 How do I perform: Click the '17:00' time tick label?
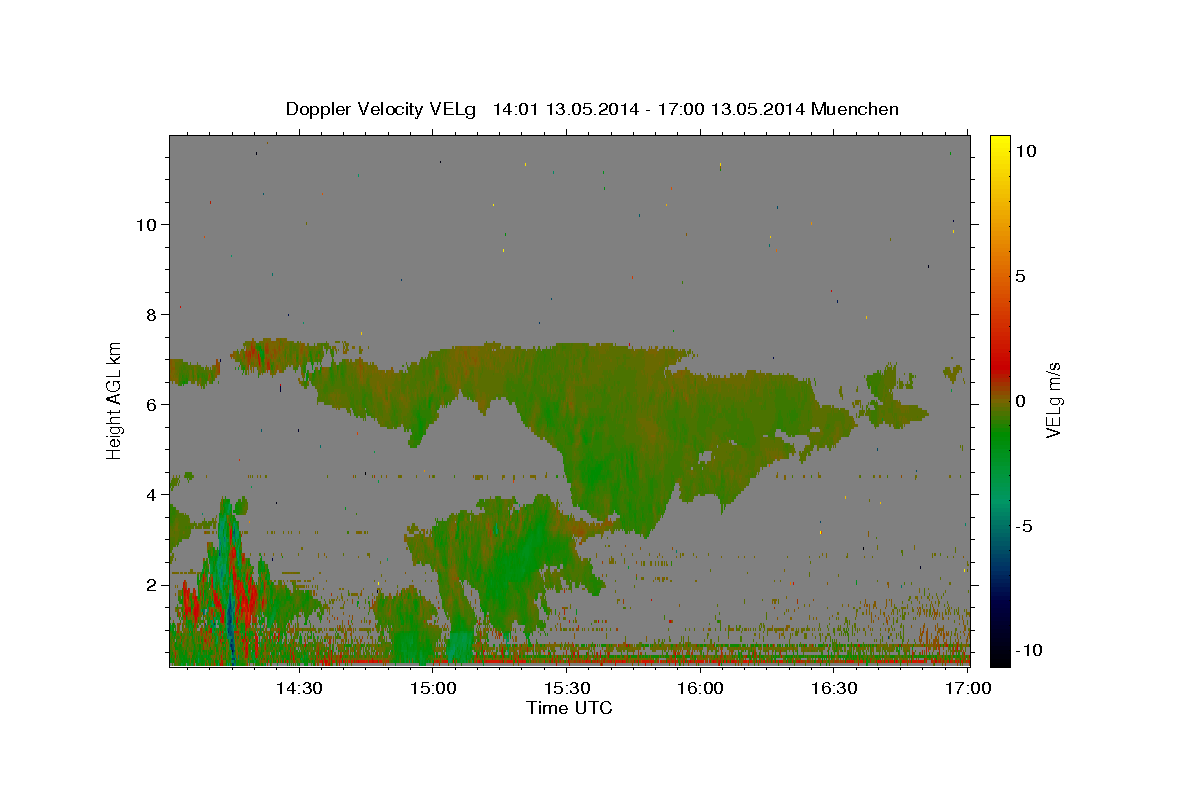tap(968, 688)
